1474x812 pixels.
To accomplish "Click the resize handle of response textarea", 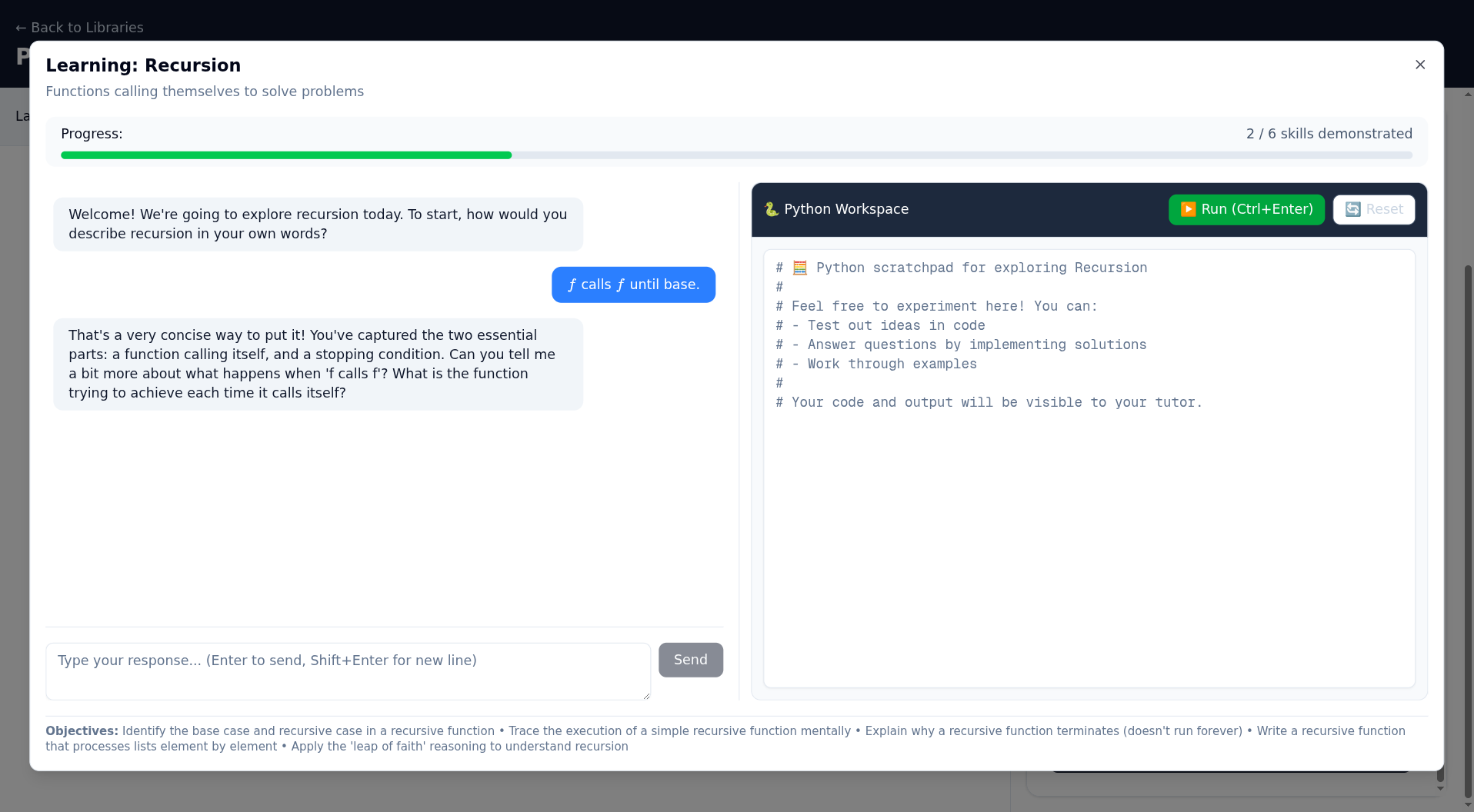I will (x=646, y=696).
